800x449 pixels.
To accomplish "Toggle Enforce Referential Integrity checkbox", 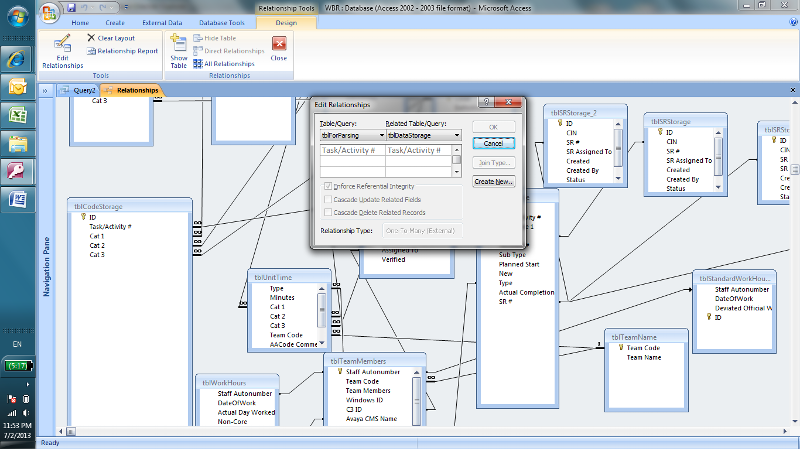I will click(328, 186).
